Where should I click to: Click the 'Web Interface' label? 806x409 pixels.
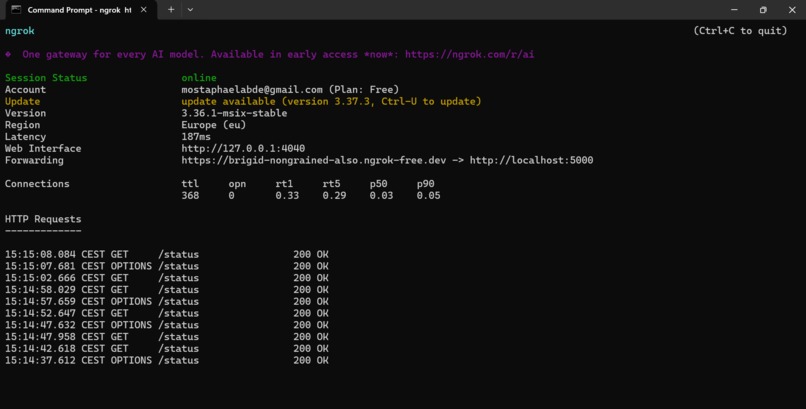[43, 148]
